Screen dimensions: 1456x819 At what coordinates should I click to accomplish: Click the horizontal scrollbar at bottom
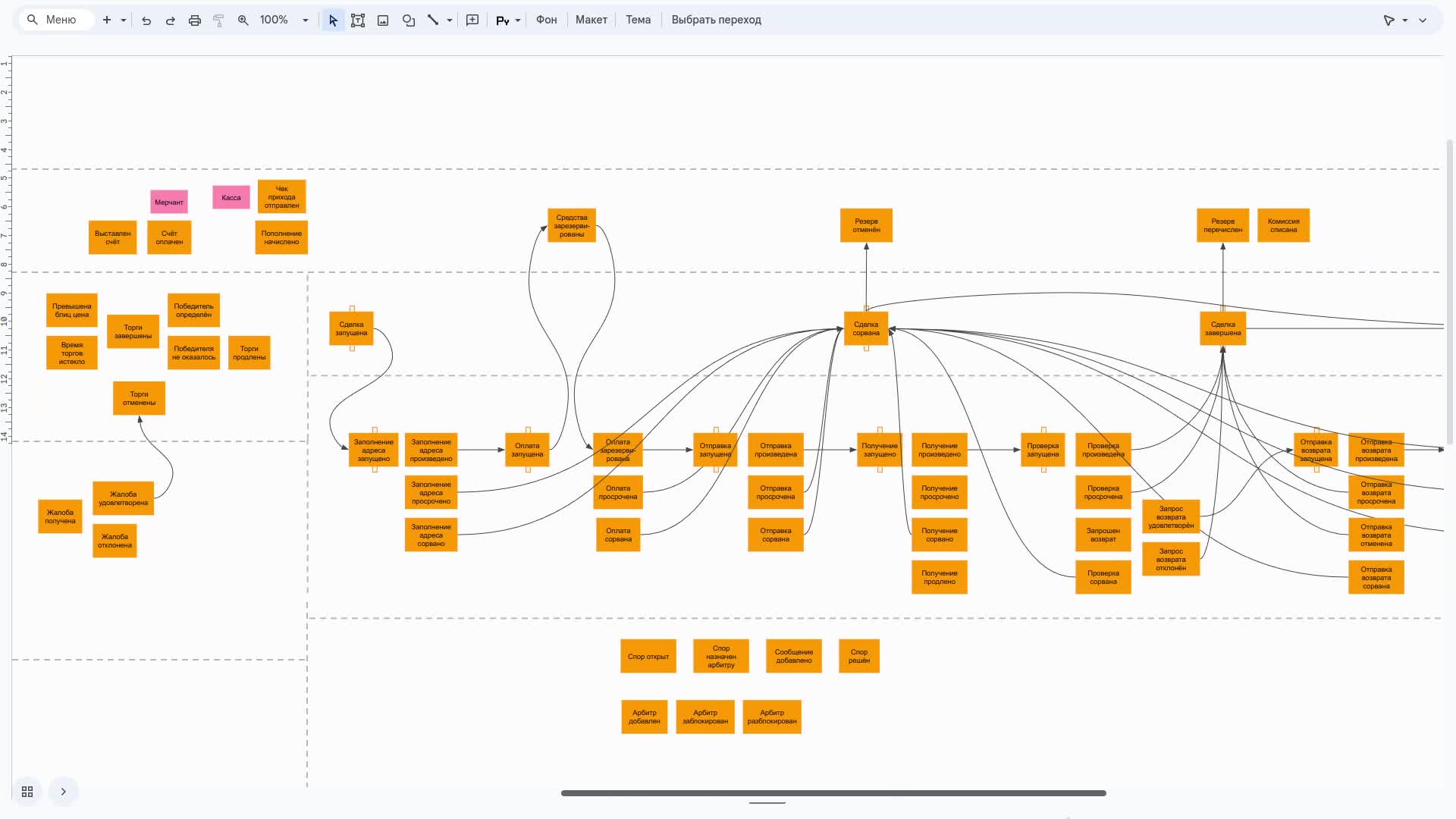(x=833, y=793)
